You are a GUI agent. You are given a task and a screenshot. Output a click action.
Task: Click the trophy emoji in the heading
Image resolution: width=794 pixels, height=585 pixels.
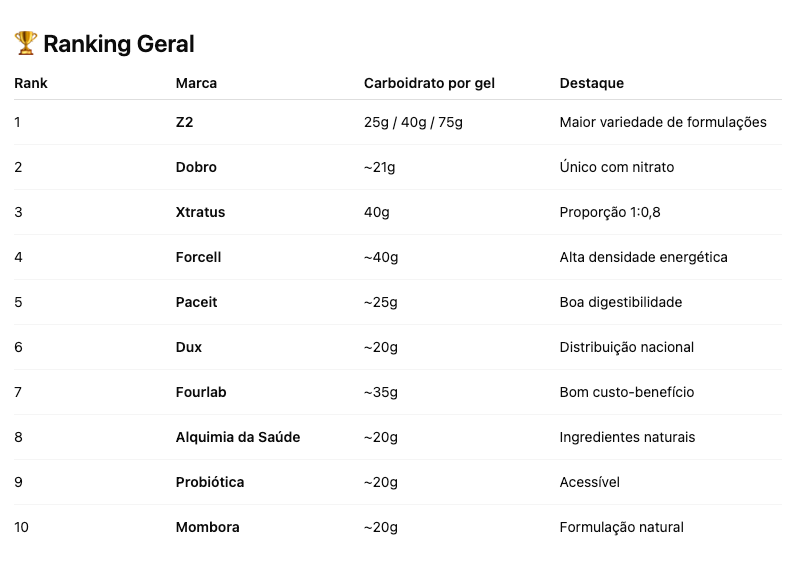[26, 43]
